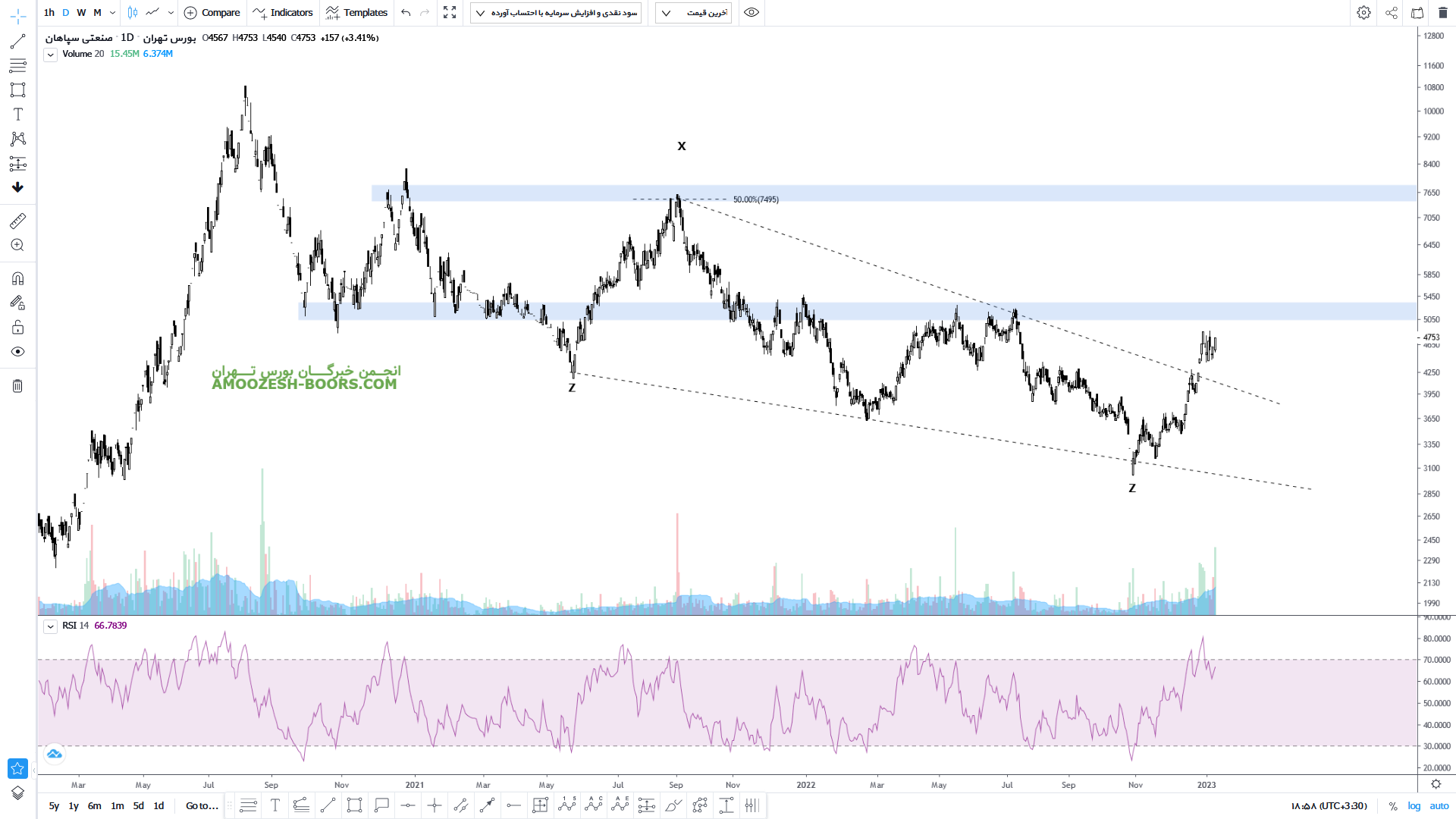Image resolution: width=1456 pixels, height=819 pixels.
Task: Open chart settings gear icon
Action: [x=1363, y=13]
